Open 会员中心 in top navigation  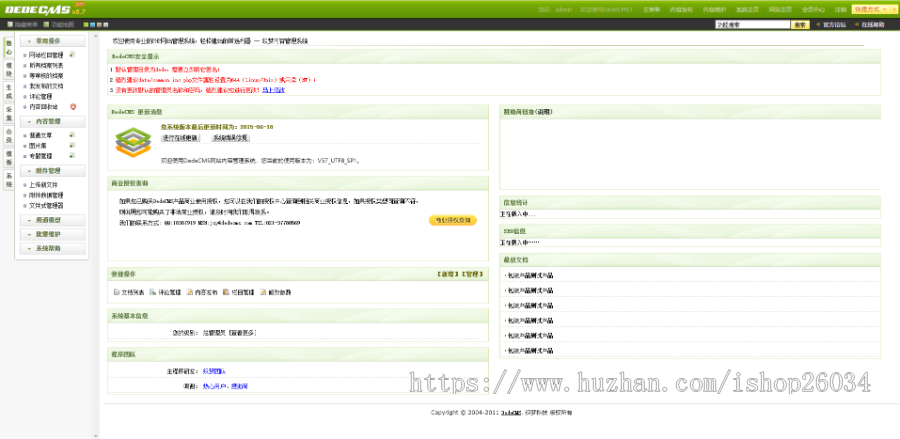(813, 10)
